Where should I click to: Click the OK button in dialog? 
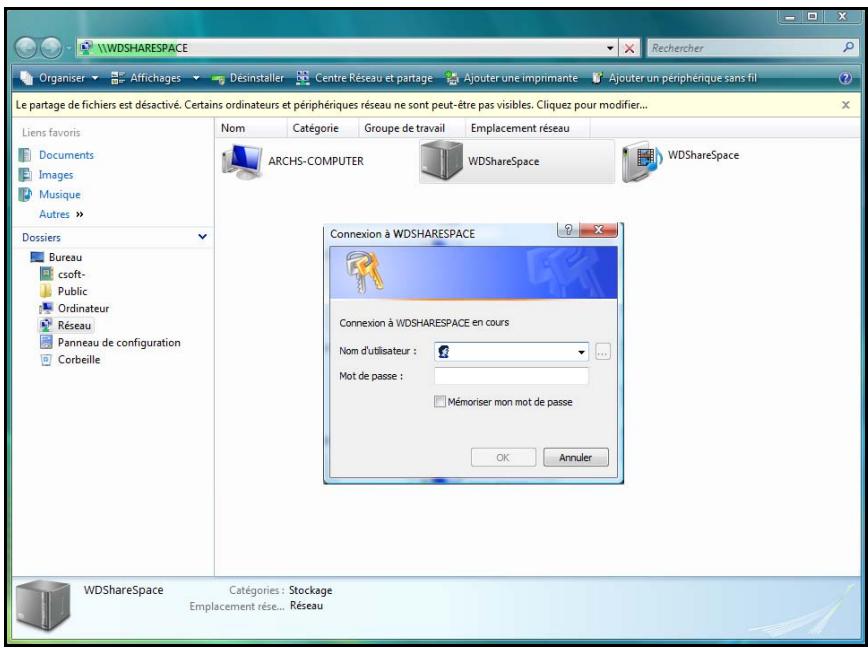503,458
